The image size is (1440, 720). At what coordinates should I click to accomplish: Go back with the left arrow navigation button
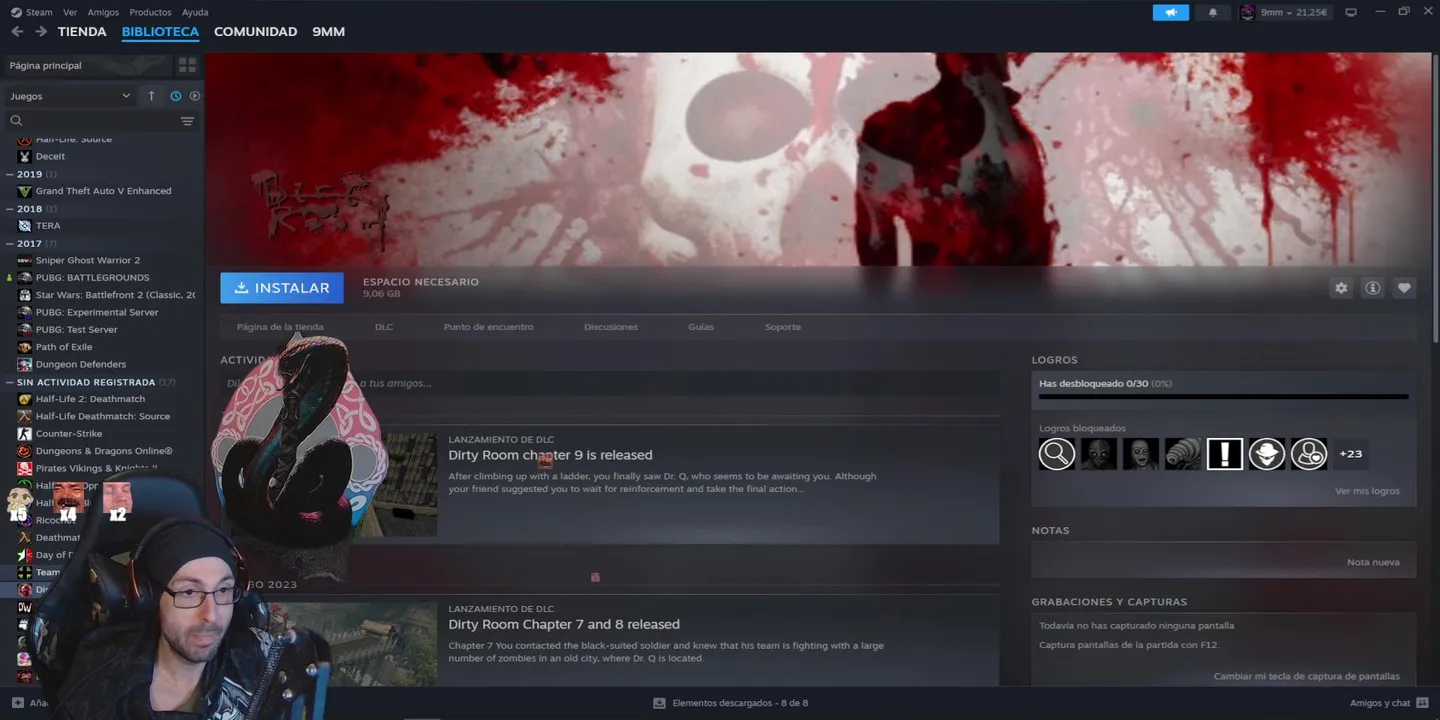(17, 32)
